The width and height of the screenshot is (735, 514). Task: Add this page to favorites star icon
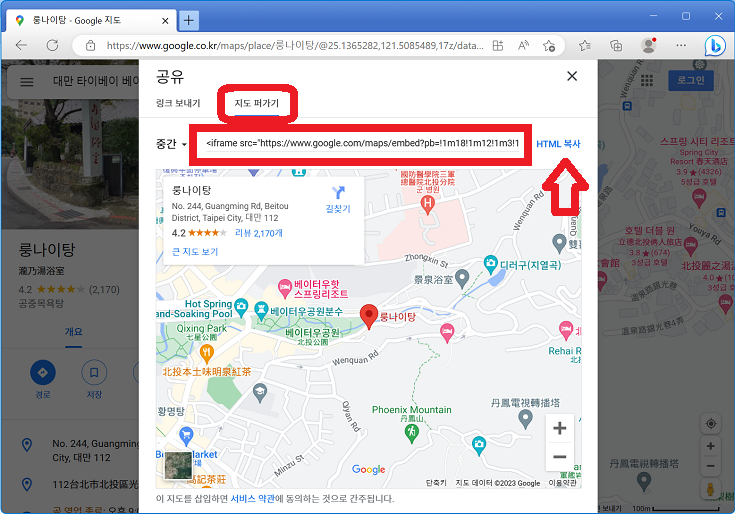coord(549,45)
